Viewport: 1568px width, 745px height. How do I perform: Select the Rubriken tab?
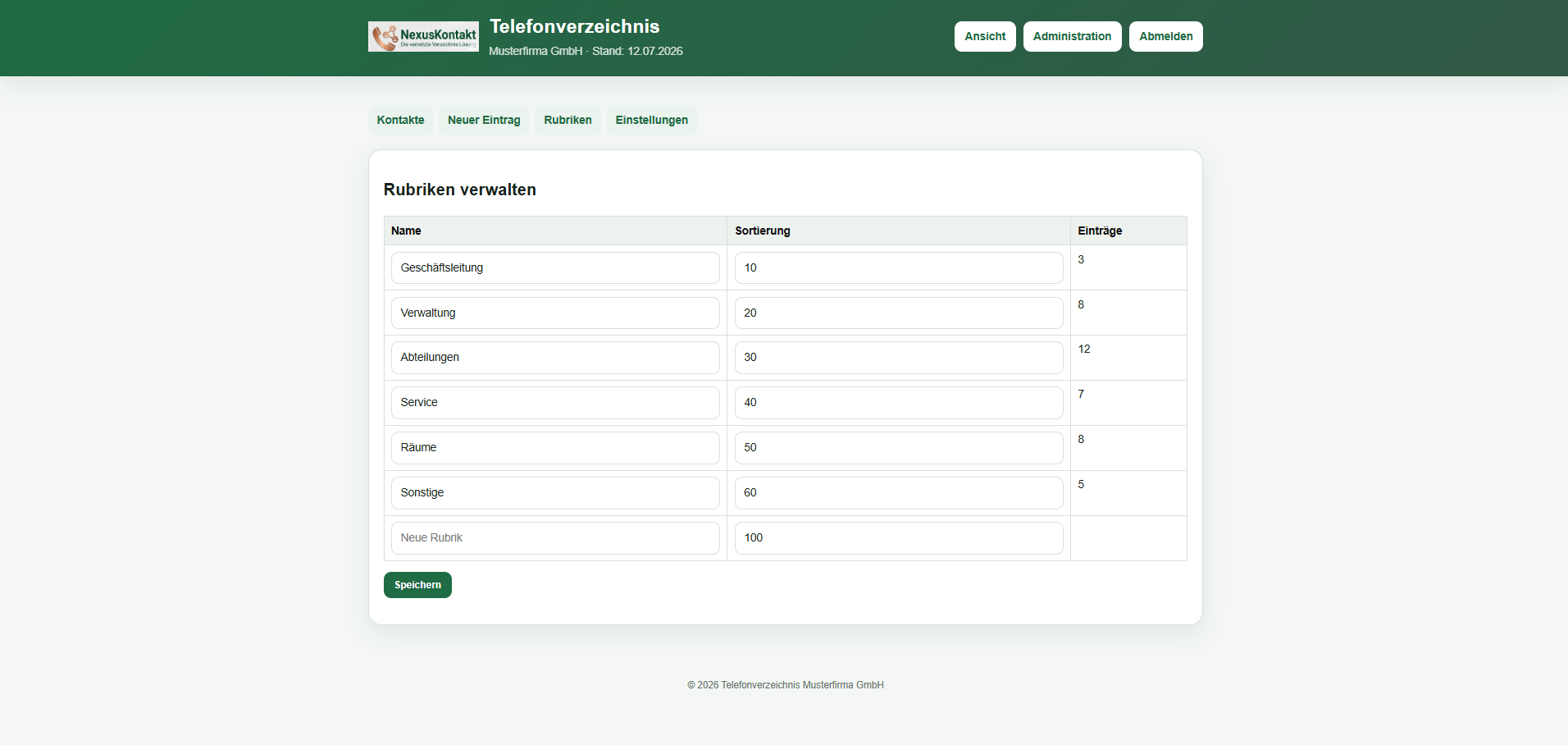(x=567, y=120)
